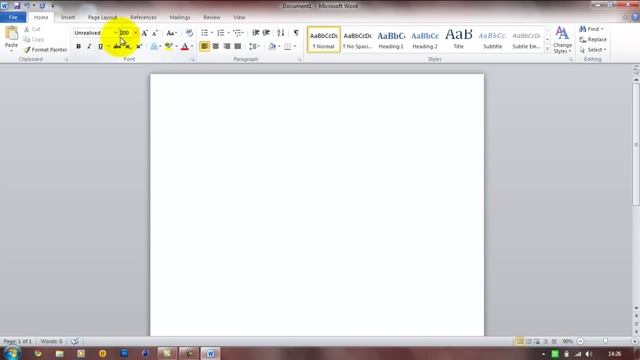Apply the Heading 1 style
Viewport: 640px width, 360px height.
pos(391,40)
